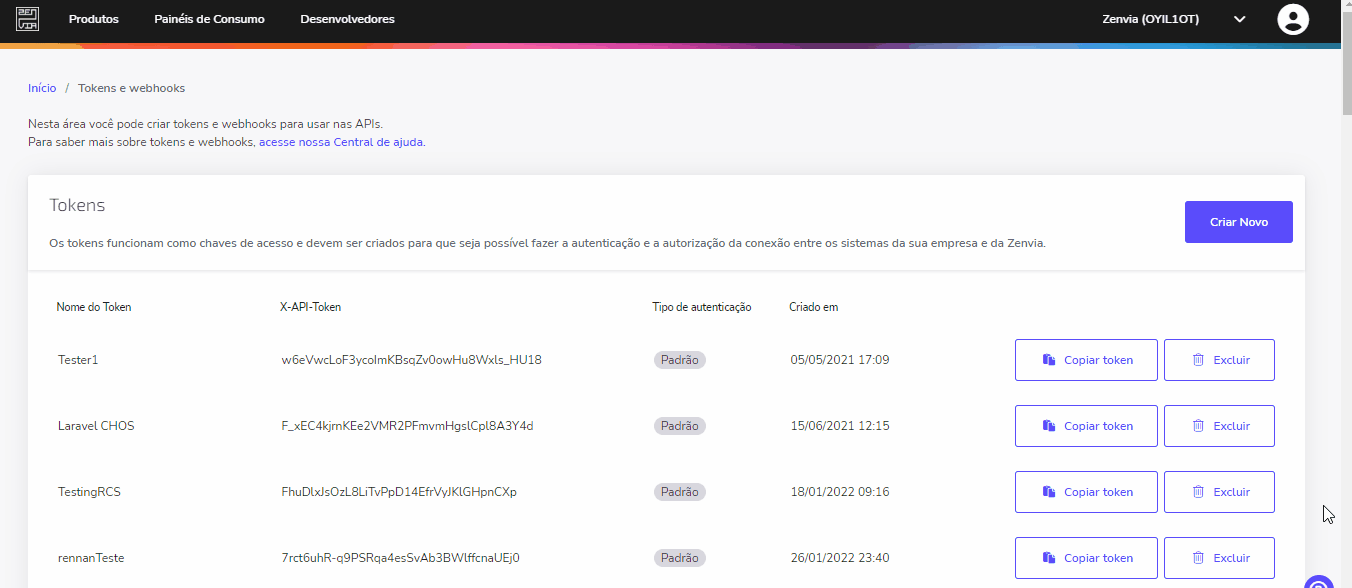Click Padrão badge in Tester1 row

[x=680, y=360]
